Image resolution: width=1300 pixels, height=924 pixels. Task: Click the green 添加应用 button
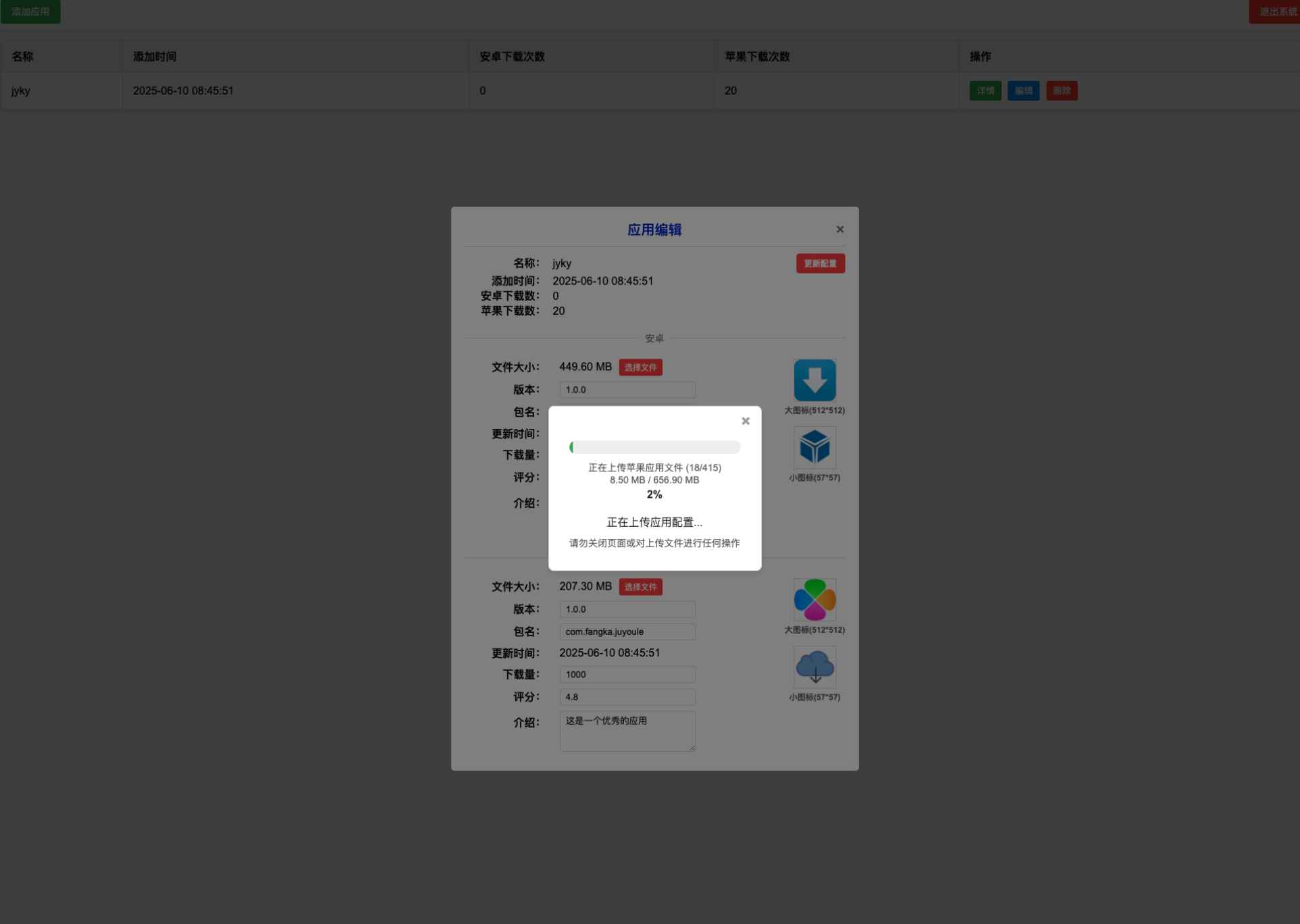click(30, 11)
